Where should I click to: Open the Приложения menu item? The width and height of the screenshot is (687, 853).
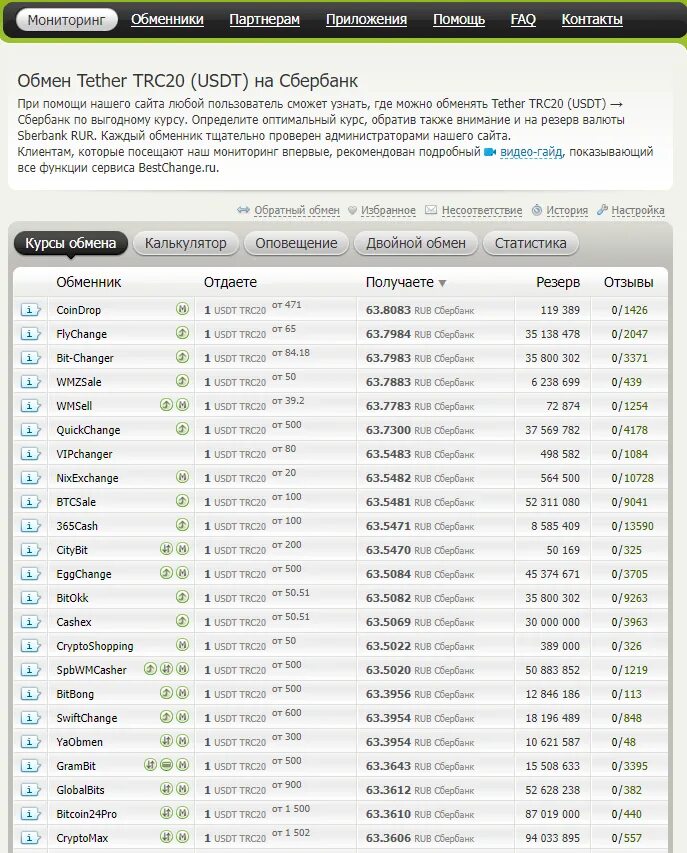click(x=366, y=20)
